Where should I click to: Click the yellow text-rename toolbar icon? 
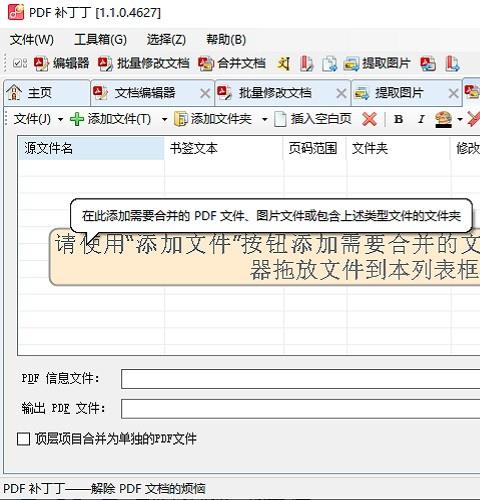coord(284,63)
